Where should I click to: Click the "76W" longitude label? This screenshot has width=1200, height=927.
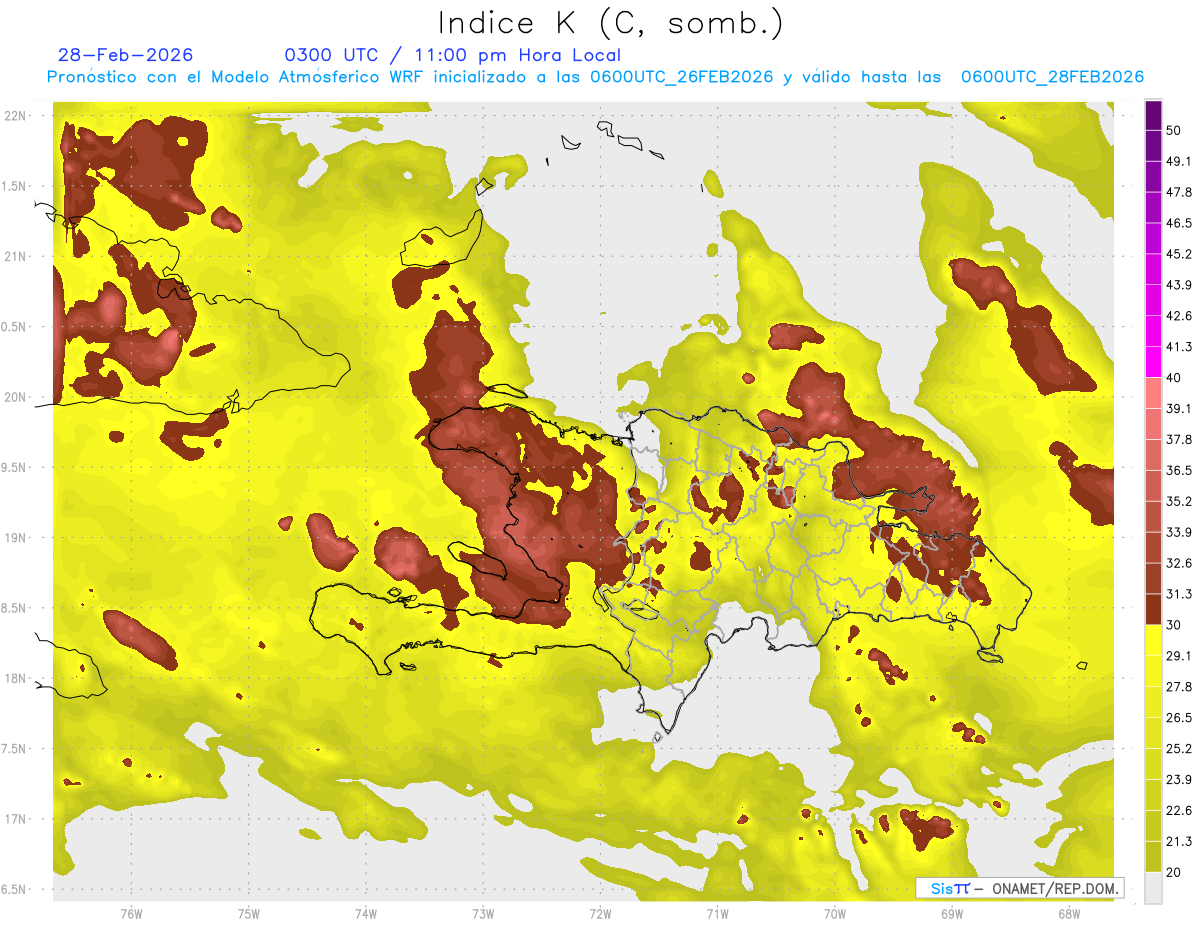[x=131, y=913]
